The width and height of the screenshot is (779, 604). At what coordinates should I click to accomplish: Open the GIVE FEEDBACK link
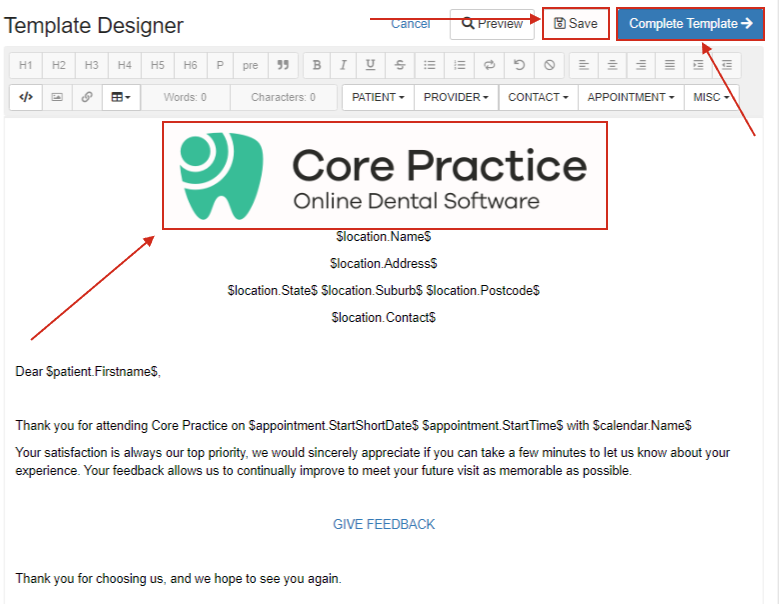384,524
